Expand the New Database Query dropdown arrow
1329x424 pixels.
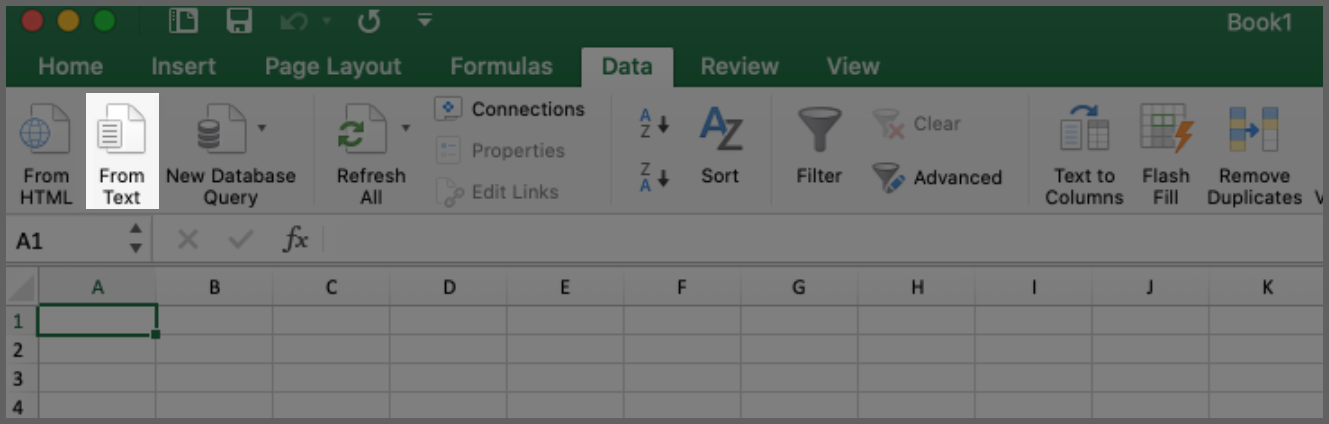click(262, 128)
